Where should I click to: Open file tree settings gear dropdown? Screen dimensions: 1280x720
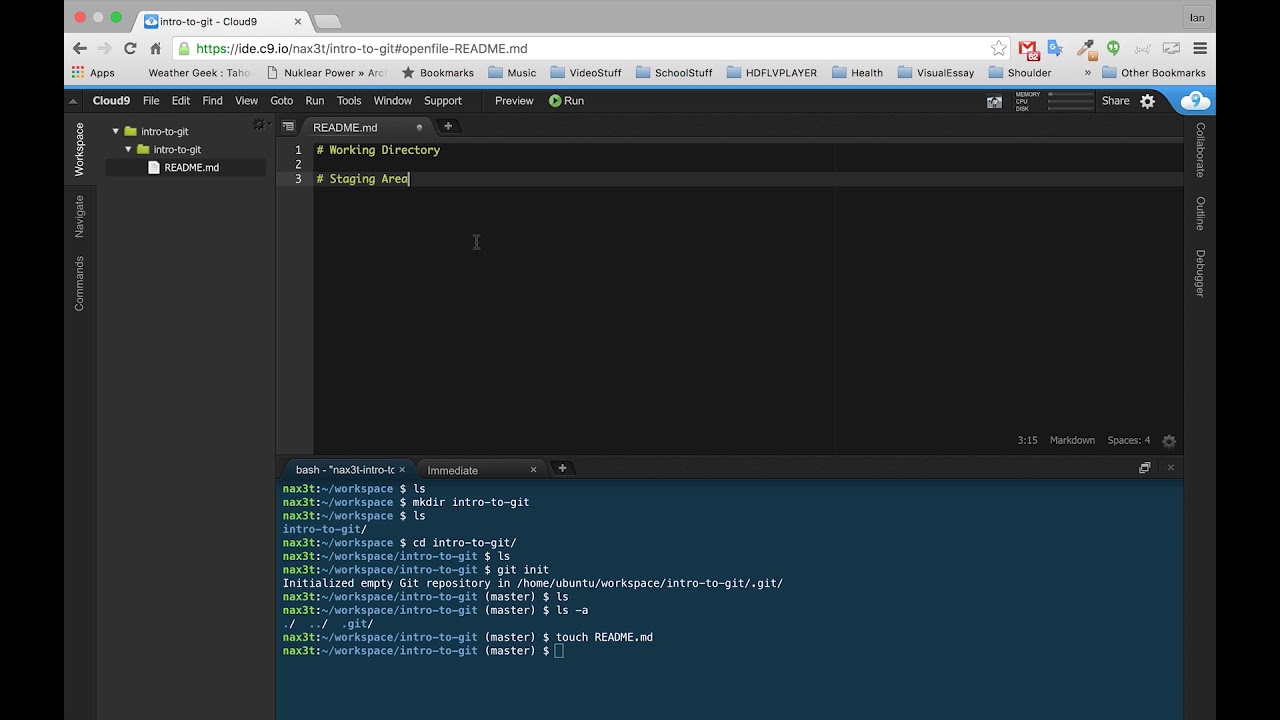260,125
